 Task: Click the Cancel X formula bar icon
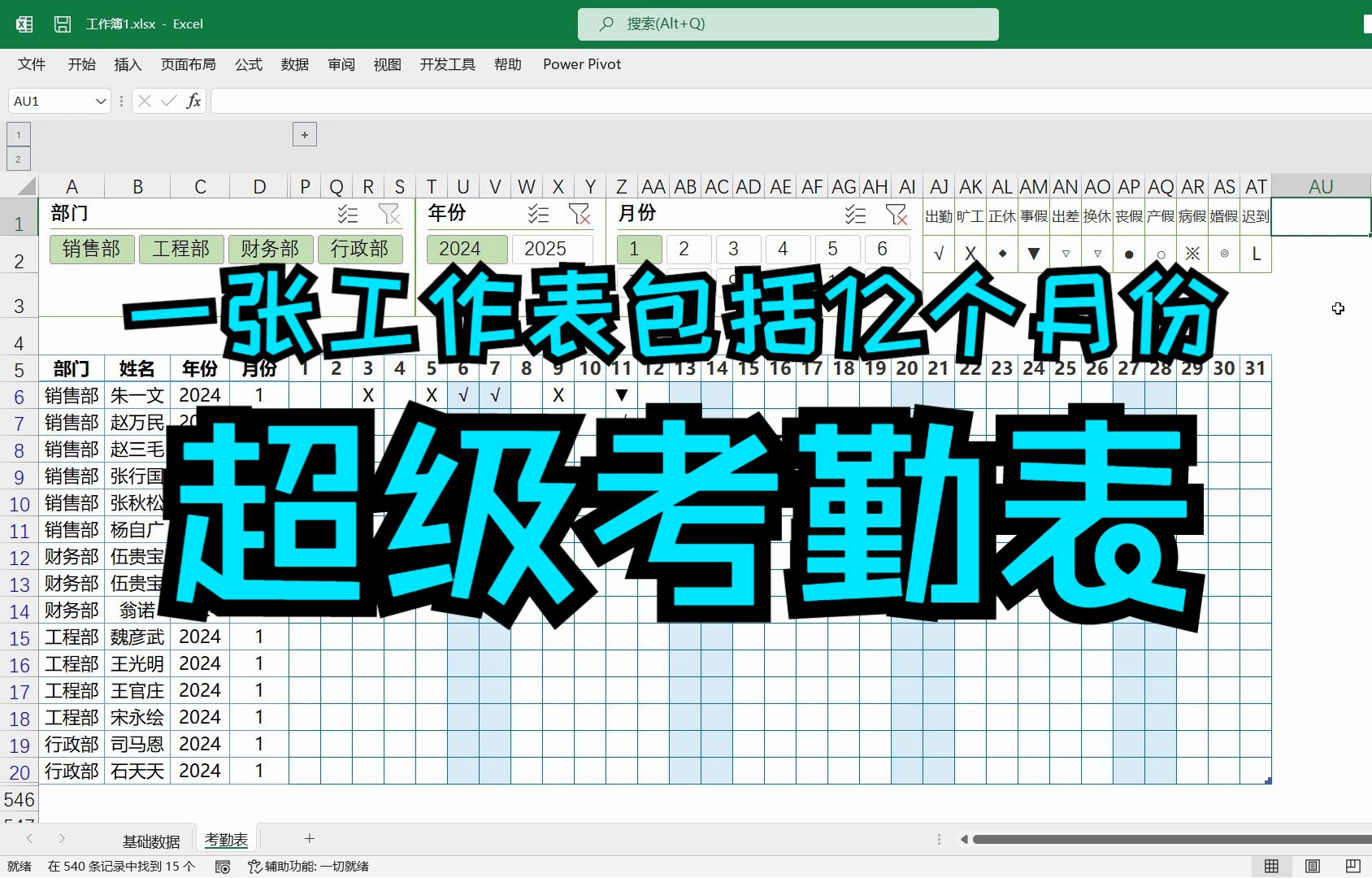pos(145,101)
